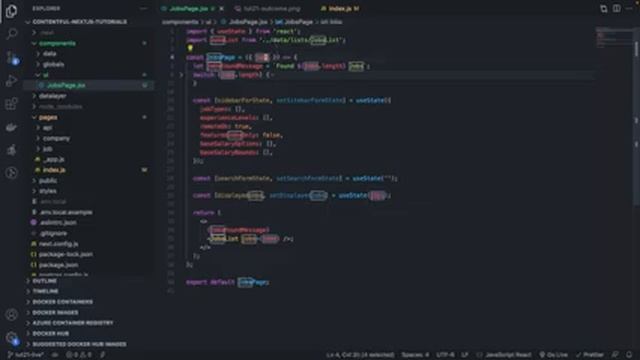Click the git branch indicator in status bar
Screen dimensions: 640x360
26,355
